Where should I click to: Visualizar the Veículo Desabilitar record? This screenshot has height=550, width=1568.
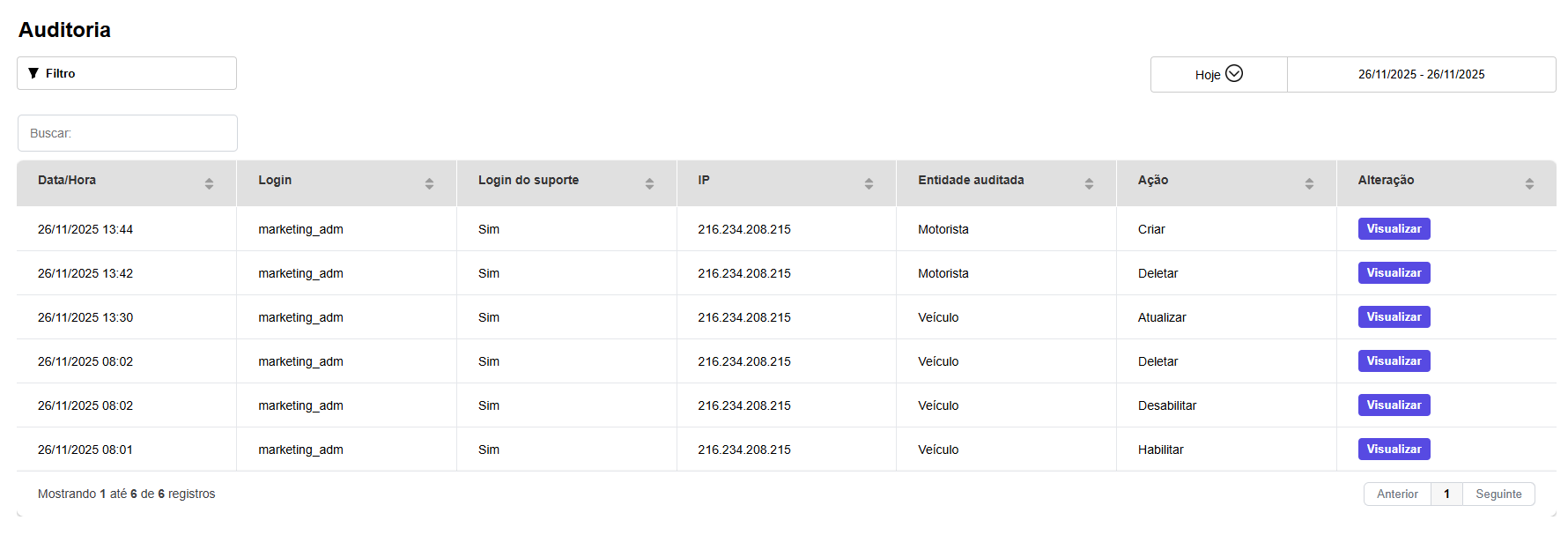point(1394,405)
